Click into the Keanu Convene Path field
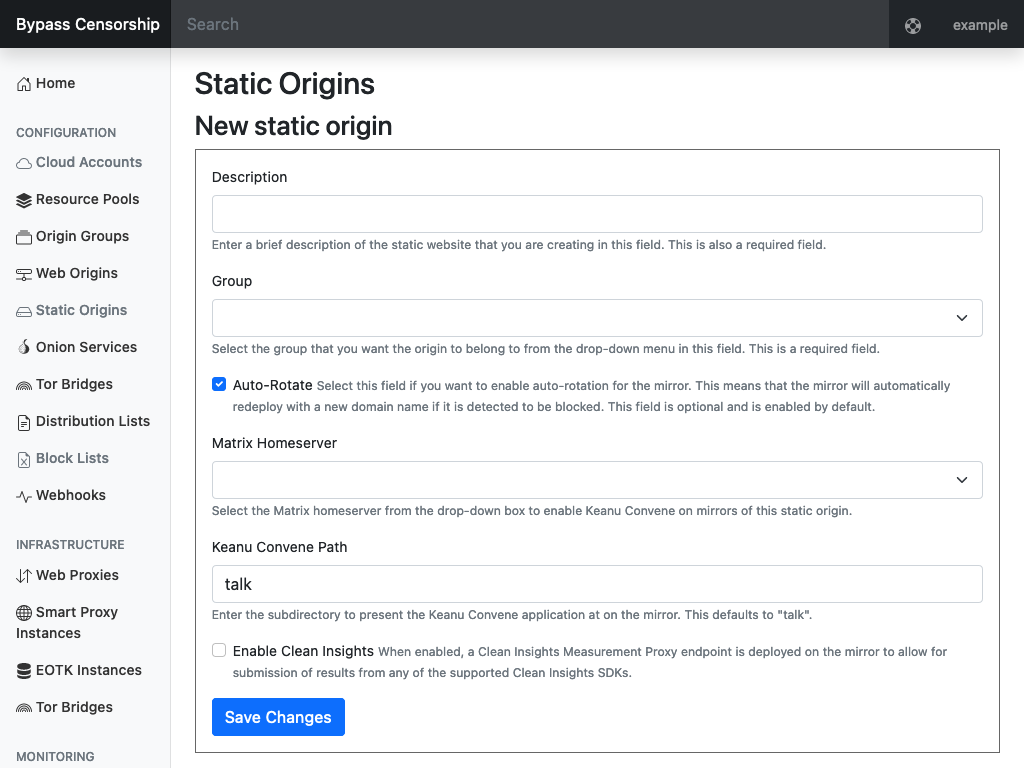This screenshot has height=768, width=1024. 597,584
